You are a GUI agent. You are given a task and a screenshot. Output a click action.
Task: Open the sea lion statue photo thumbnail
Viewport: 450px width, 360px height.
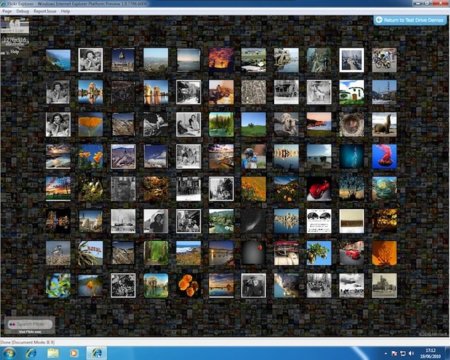point(384,124)
